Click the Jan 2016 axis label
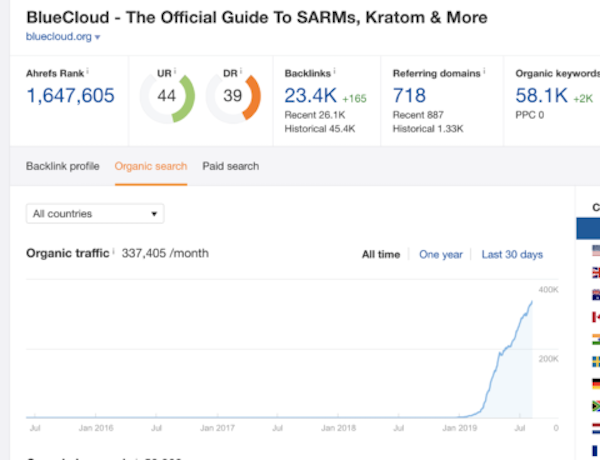 96,428
